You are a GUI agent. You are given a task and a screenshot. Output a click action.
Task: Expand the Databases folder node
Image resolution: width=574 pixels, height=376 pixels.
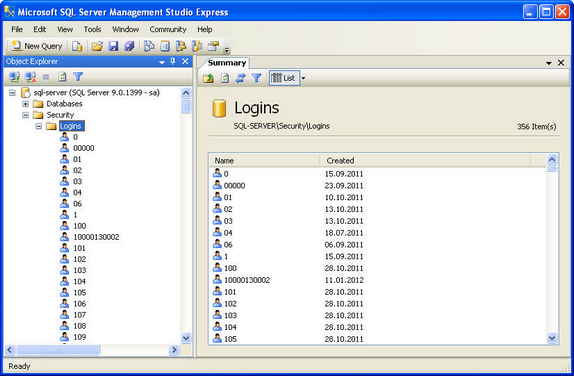point(25,104)
